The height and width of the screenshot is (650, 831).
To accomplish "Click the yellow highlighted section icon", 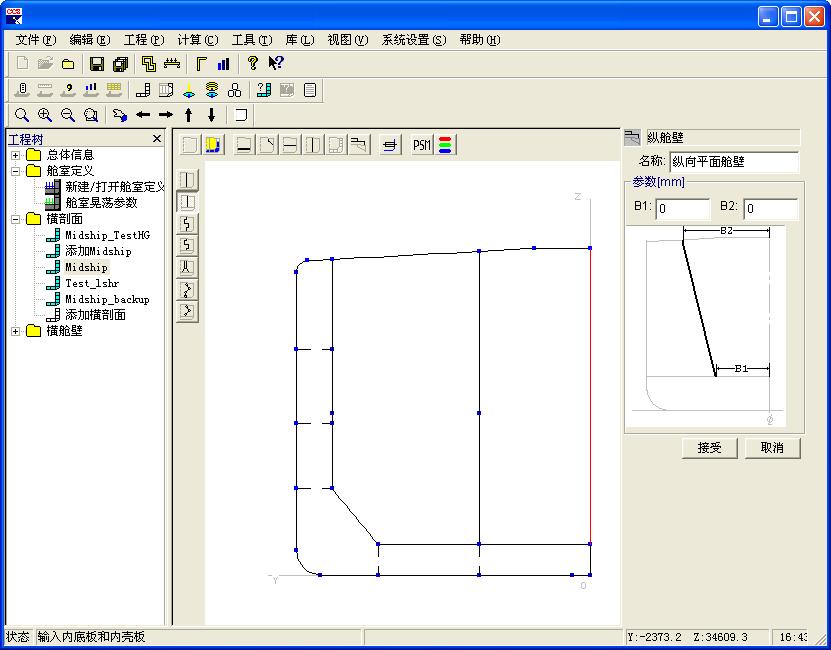I will 213,145.
